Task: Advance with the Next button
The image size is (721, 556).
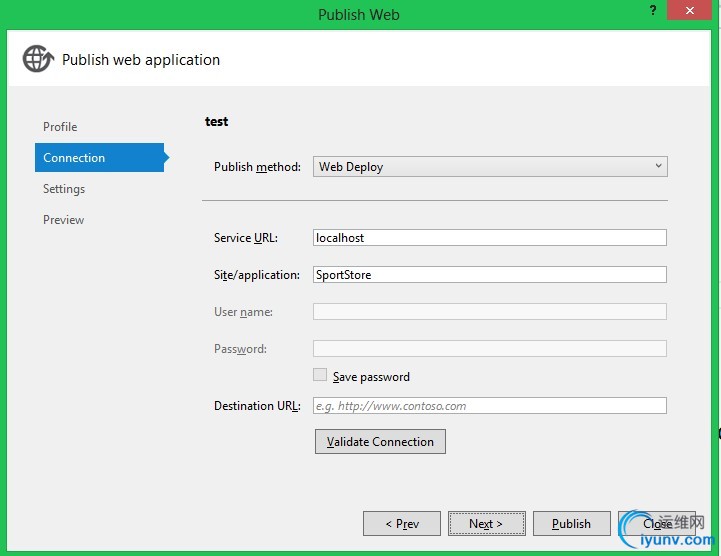Action: pyautogui.click(x=486, y=523)
